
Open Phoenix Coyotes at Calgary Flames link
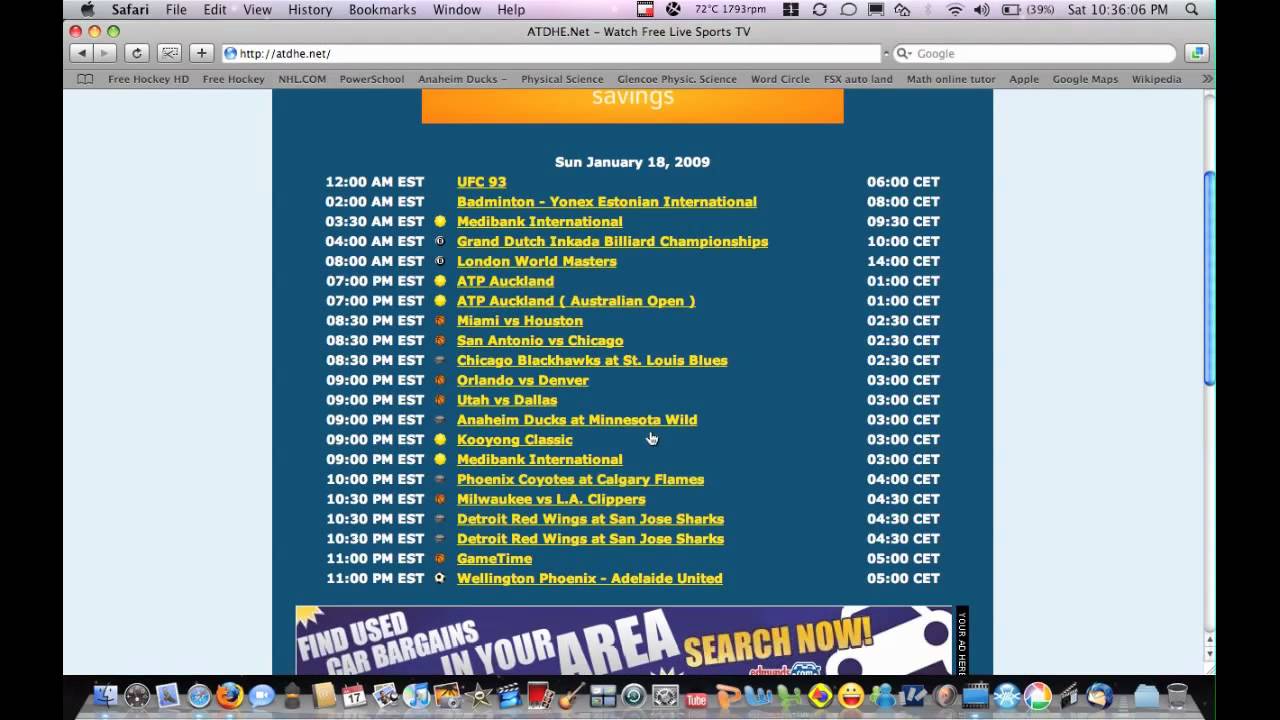[x=580, y=479]
